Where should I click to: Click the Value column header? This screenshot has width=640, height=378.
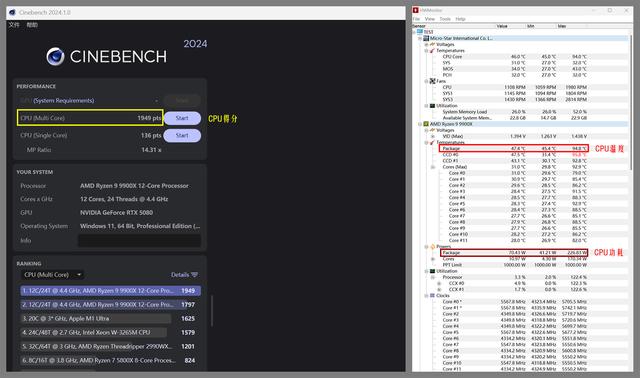[x=510, y=26]
